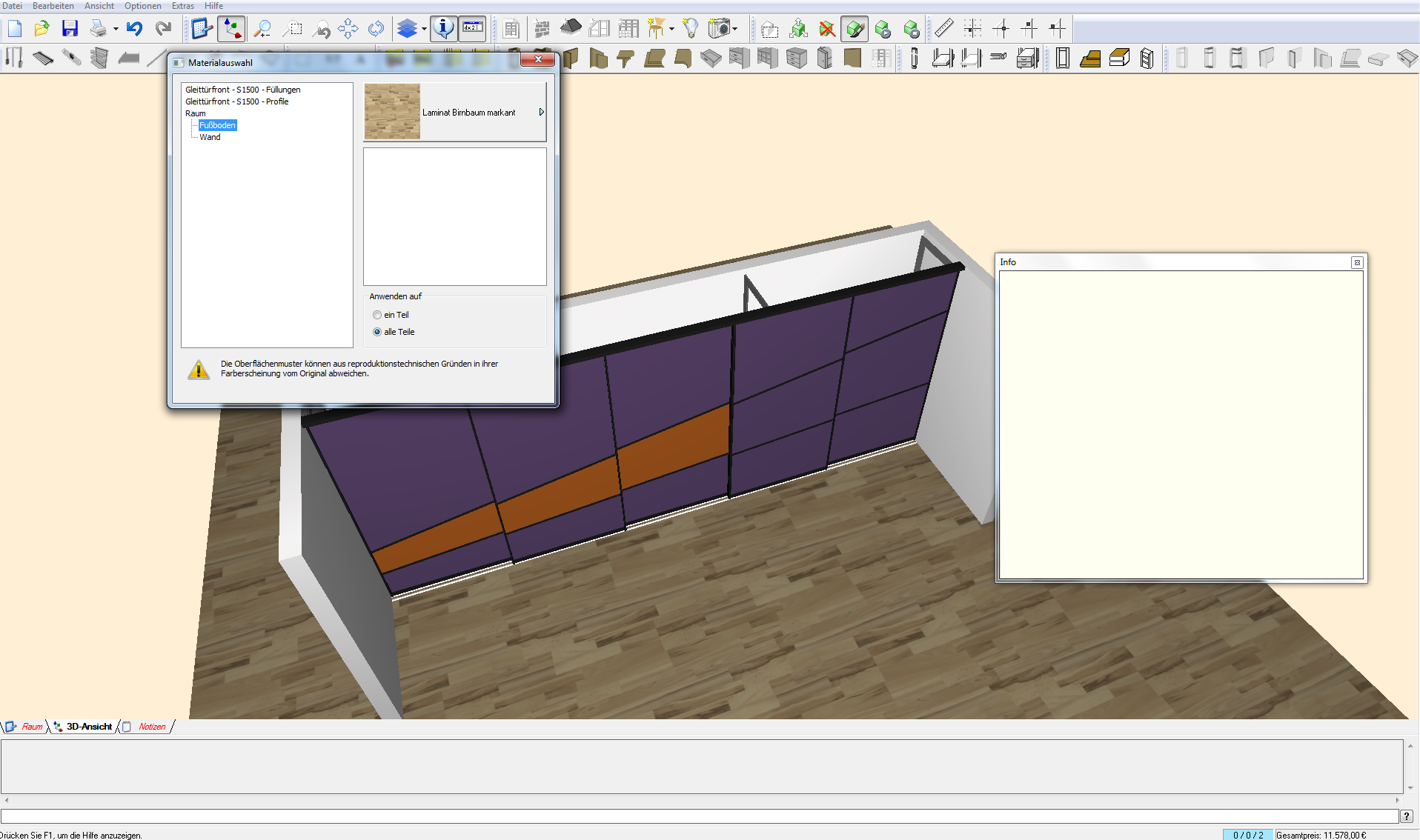Activate the paint material cube icon
Image resolution: width=1420 pixels, height=840 pixels.
pos(855,29)
